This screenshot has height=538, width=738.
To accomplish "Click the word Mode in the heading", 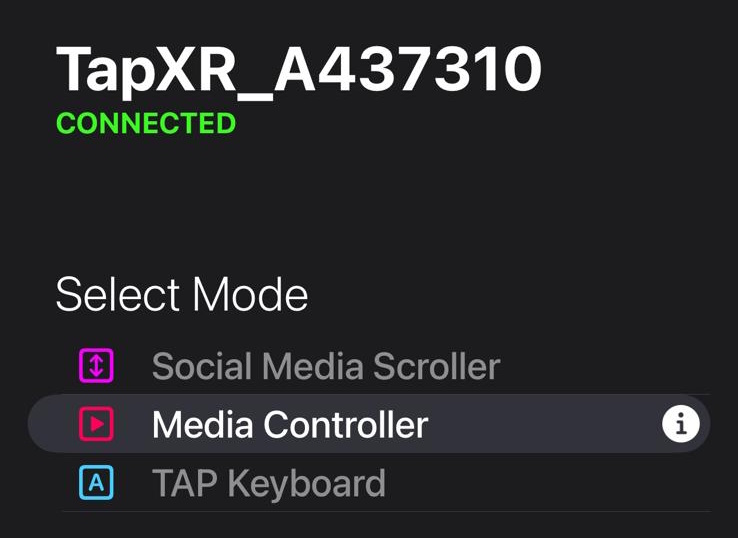I will tap(250, 295).
